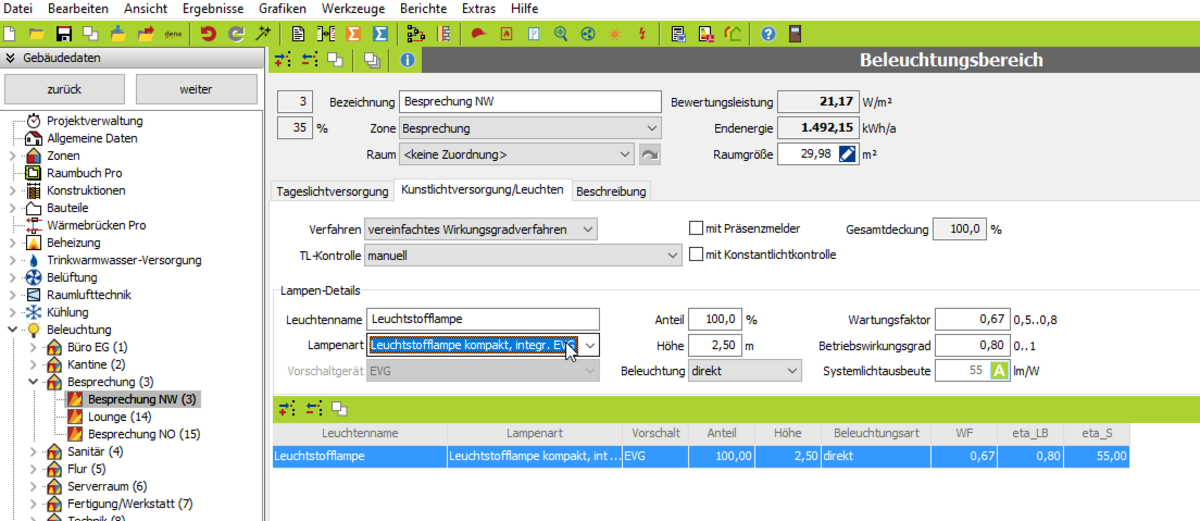Image resolution: width=1200 pixels, height=521 pixels.
Task: Click the save disk icon in toolbar
Action: click(64, 33)
